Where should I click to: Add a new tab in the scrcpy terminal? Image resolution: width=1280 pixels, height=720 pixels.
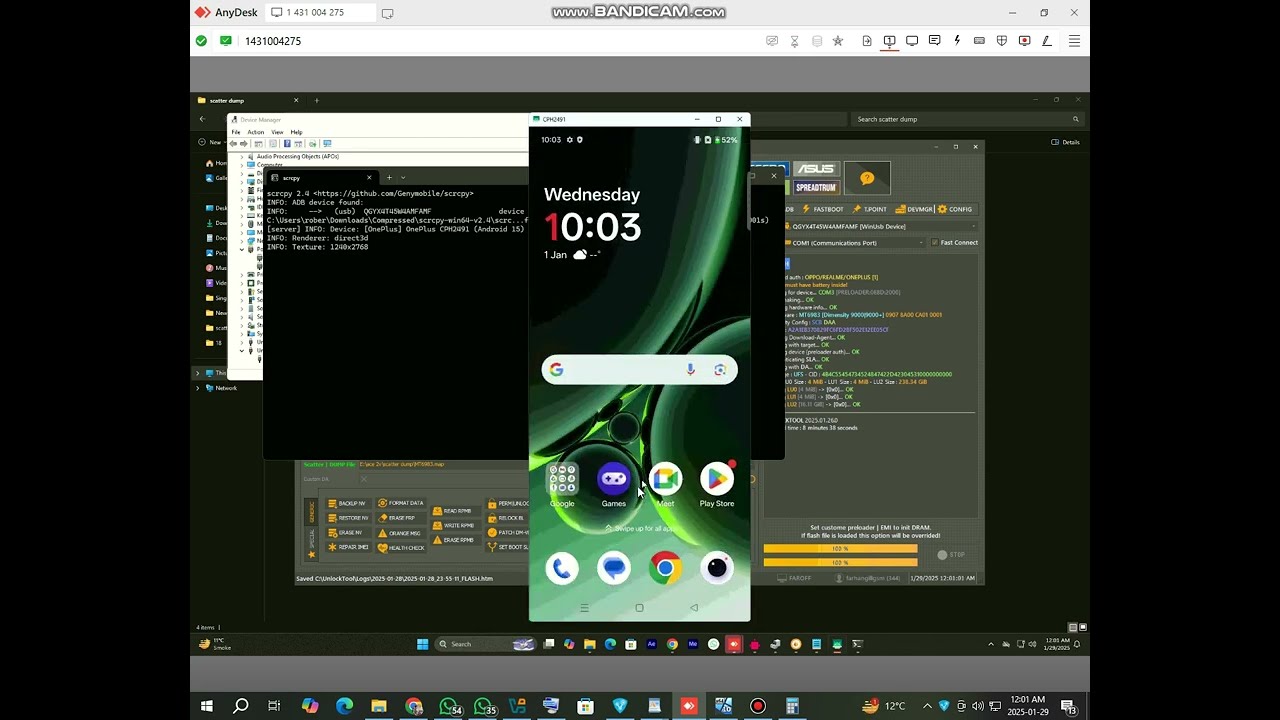(x=389, y=178)
